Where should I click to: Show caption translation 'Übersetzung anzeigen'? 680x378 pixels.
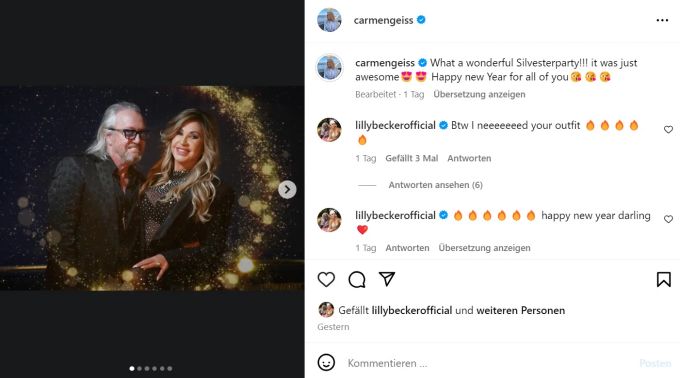[x=479, y=94]
